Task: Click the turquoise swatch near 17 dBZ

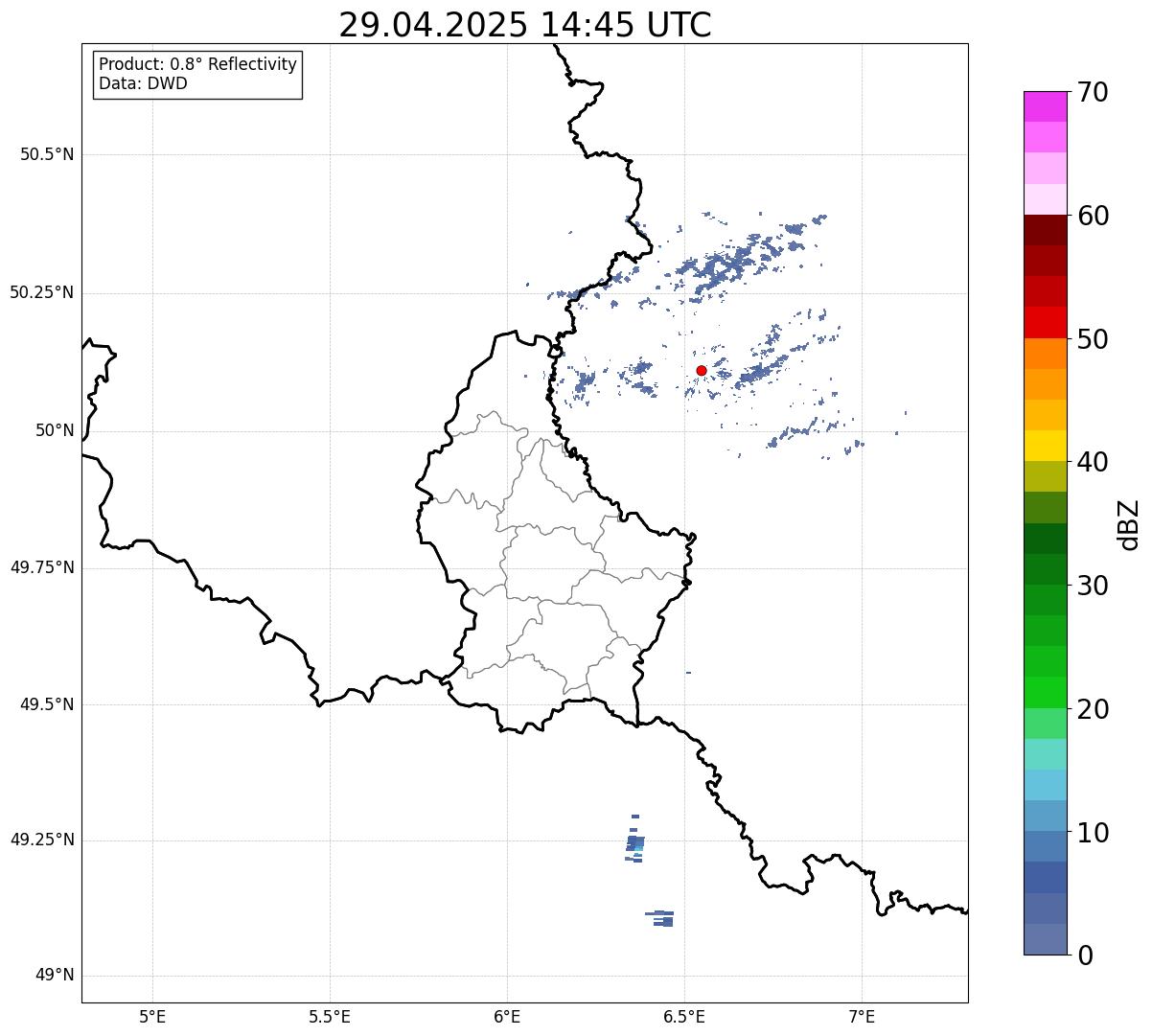Action: point(1046,754)
